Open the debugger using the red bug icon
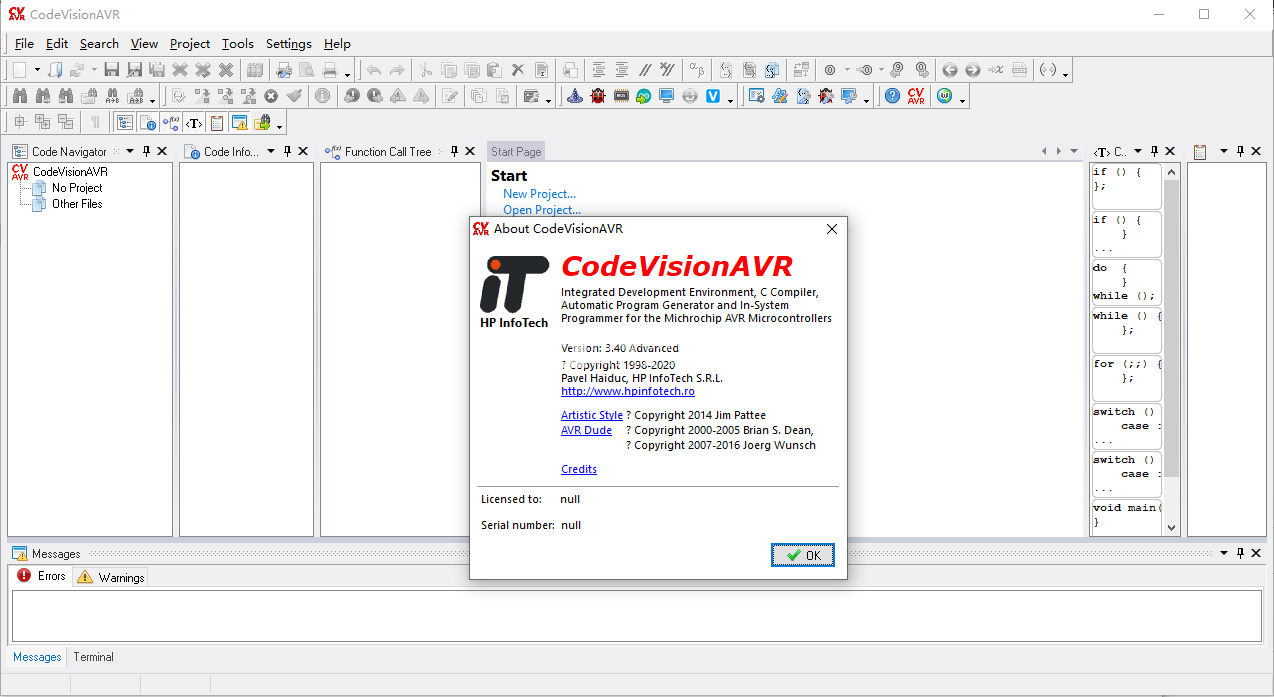 click(x=598, y=96)
